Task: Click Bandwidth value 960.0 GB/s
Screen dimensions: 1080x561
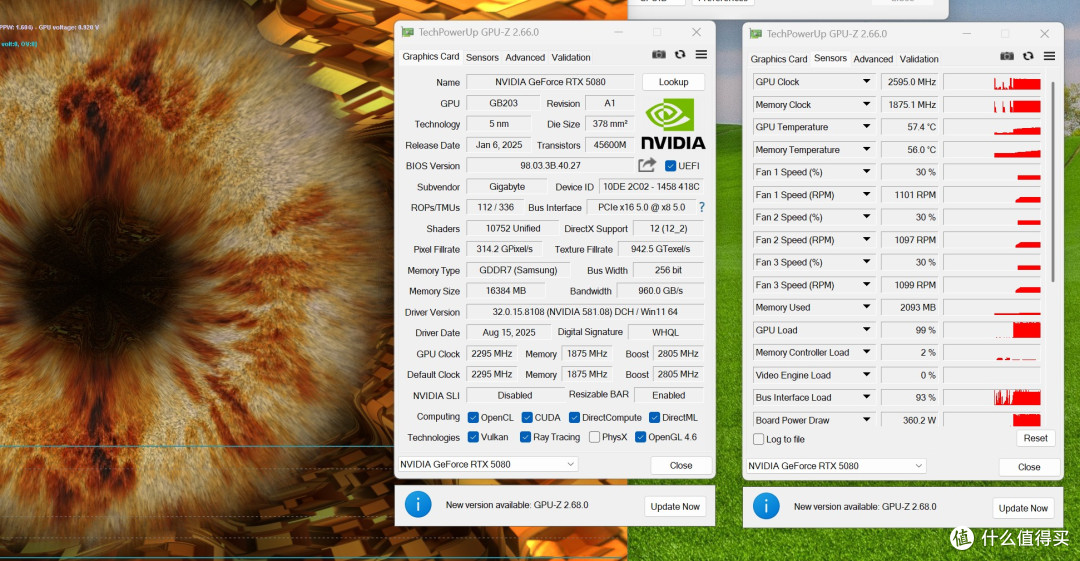Action: [660, 291]
